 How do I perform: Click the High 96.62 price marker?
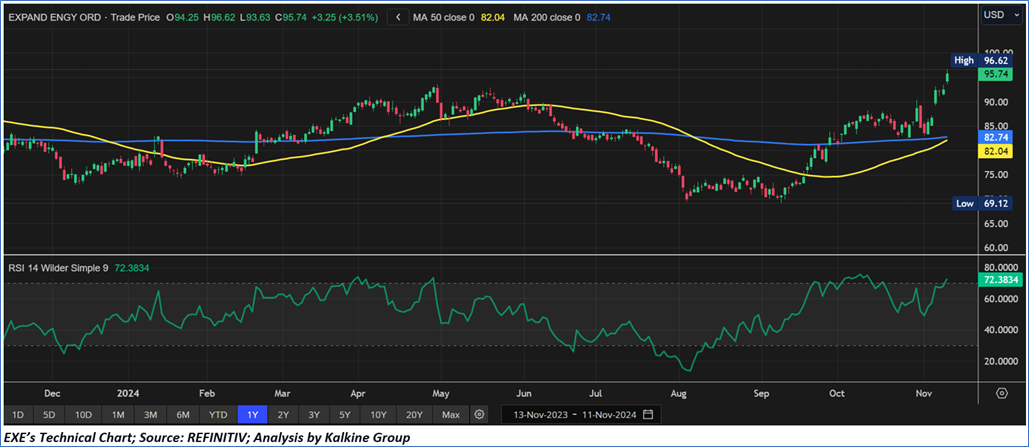978,60
